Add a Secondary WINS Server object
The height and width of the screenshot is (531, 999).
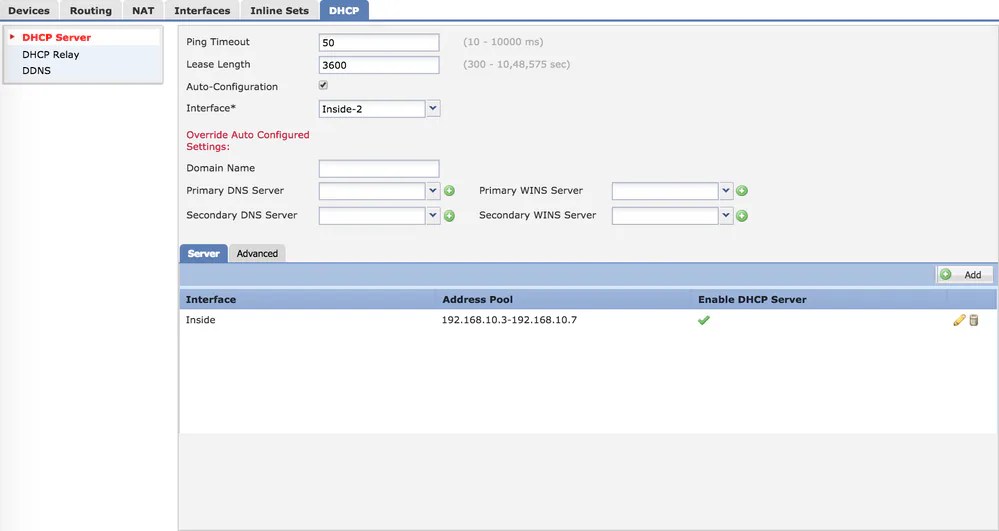(742, 216)
